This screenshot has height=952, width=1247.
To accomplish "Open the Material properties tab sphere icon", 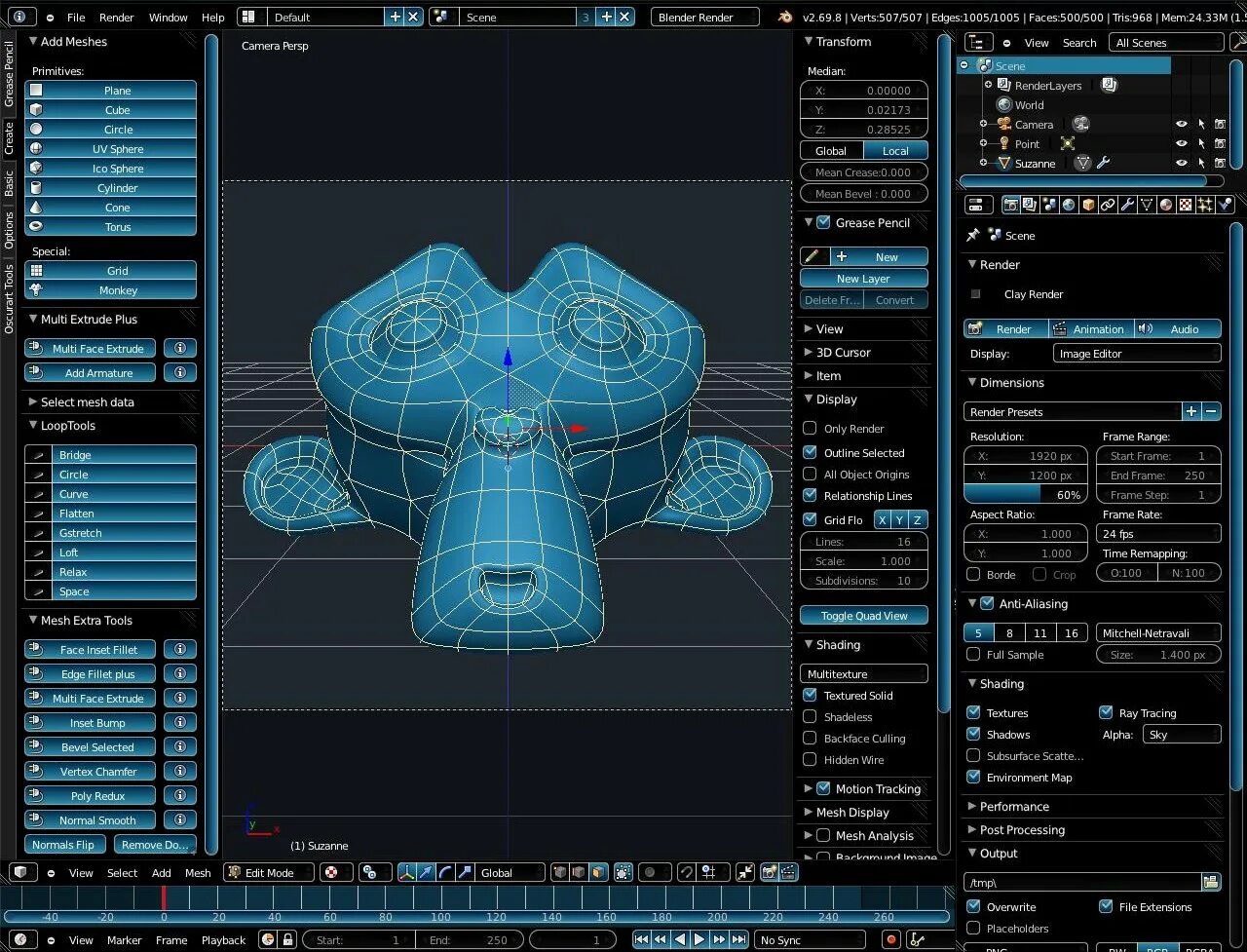I will tap(1166, 205).
